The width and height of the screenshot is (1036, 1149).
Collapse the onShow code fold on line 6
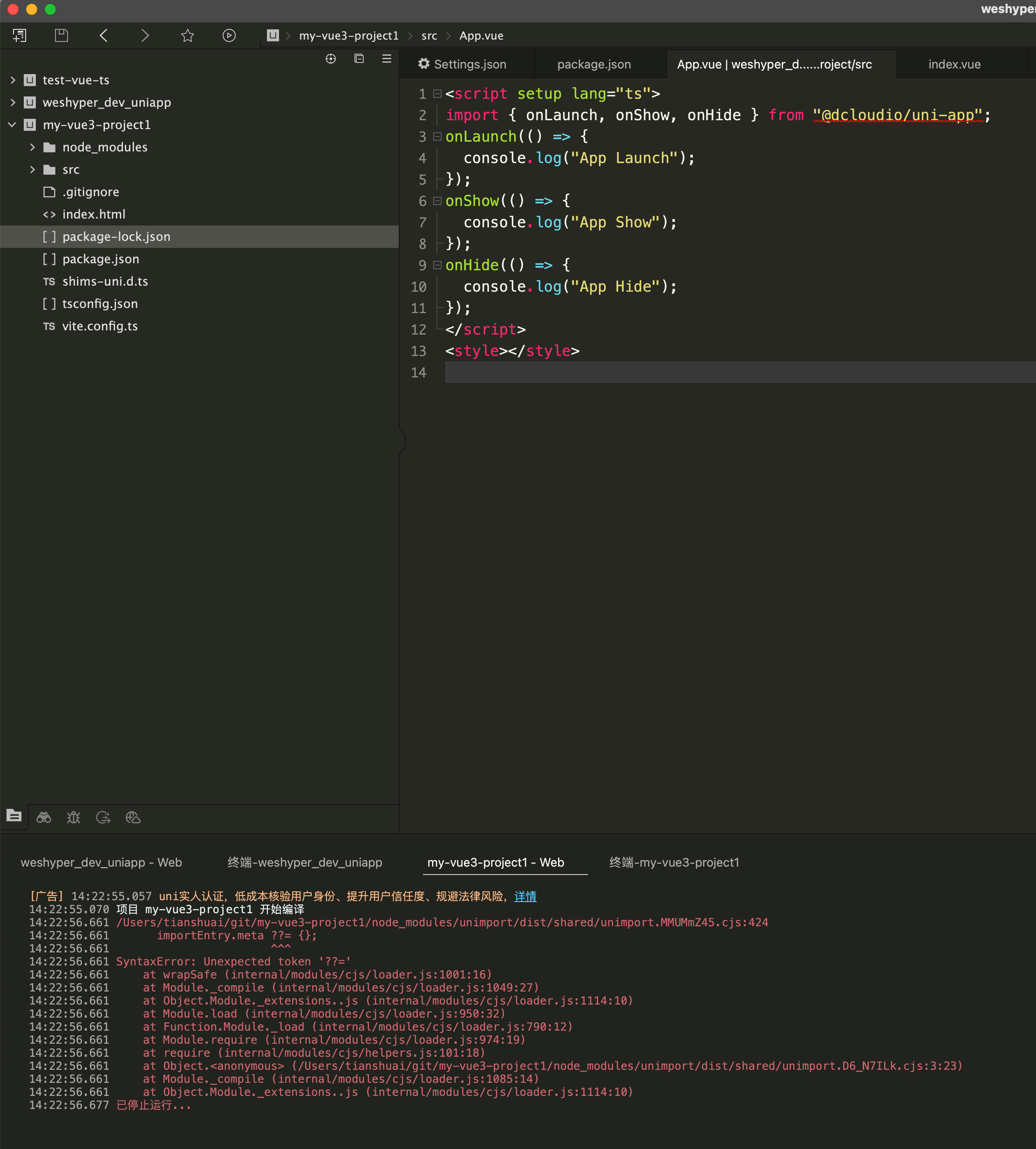tap(437, 201)
